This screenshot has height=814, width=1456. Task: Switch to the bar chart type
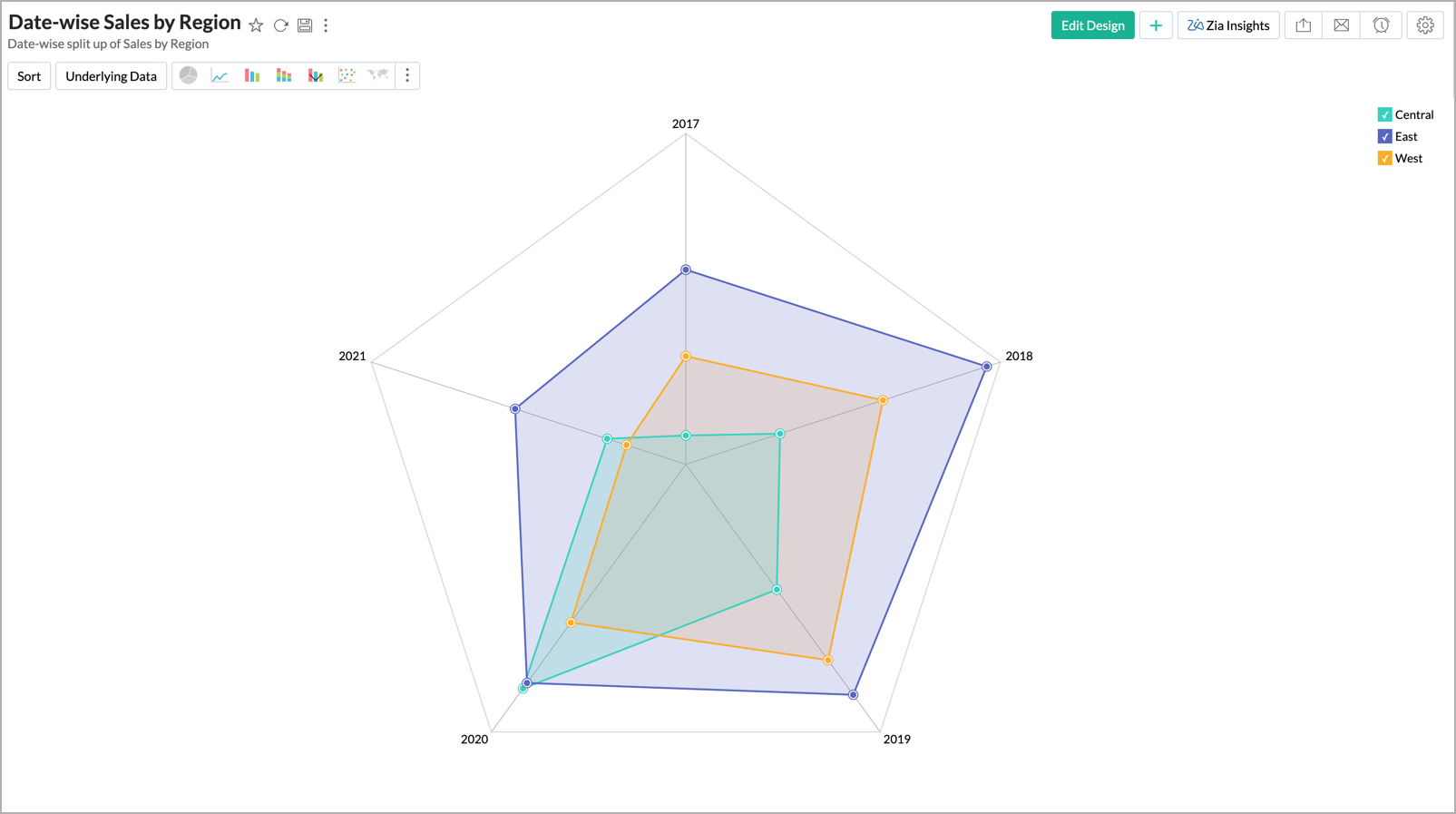(x=252, y=76)
